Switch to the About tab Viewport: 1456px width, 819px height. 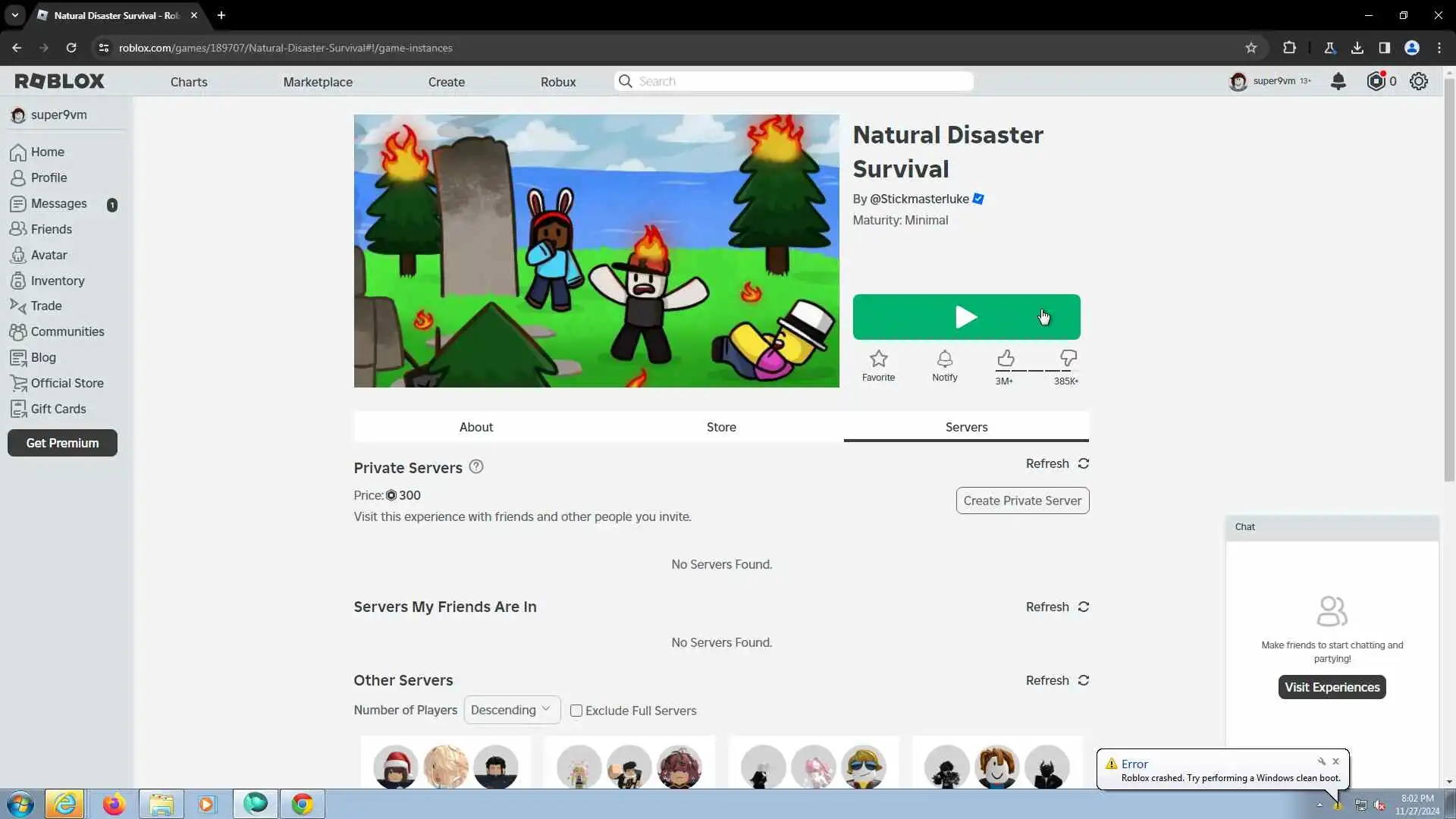475,427
